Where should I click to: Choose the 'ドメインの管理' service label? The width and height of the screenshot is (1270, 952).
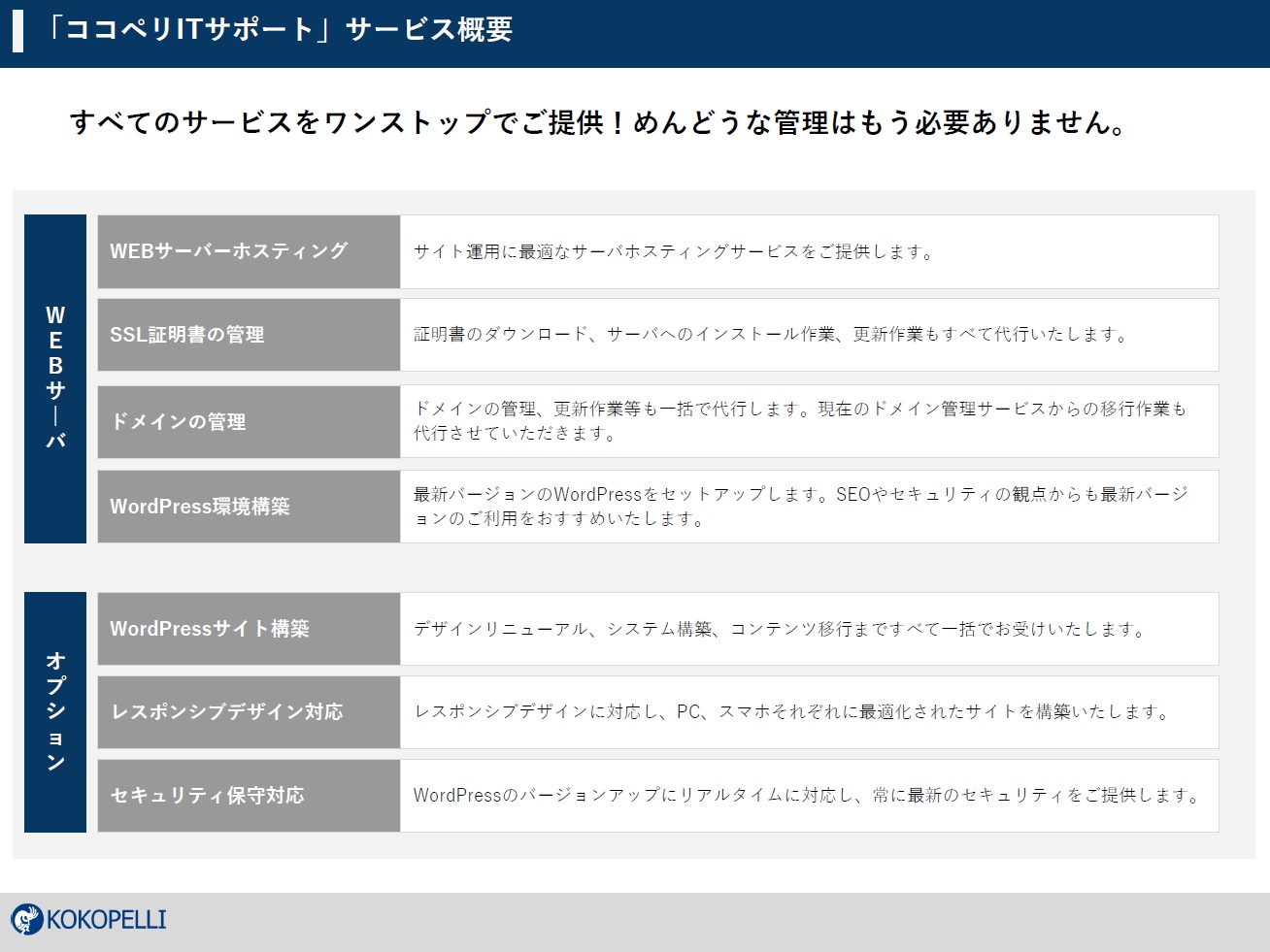(x=179, y=422)
